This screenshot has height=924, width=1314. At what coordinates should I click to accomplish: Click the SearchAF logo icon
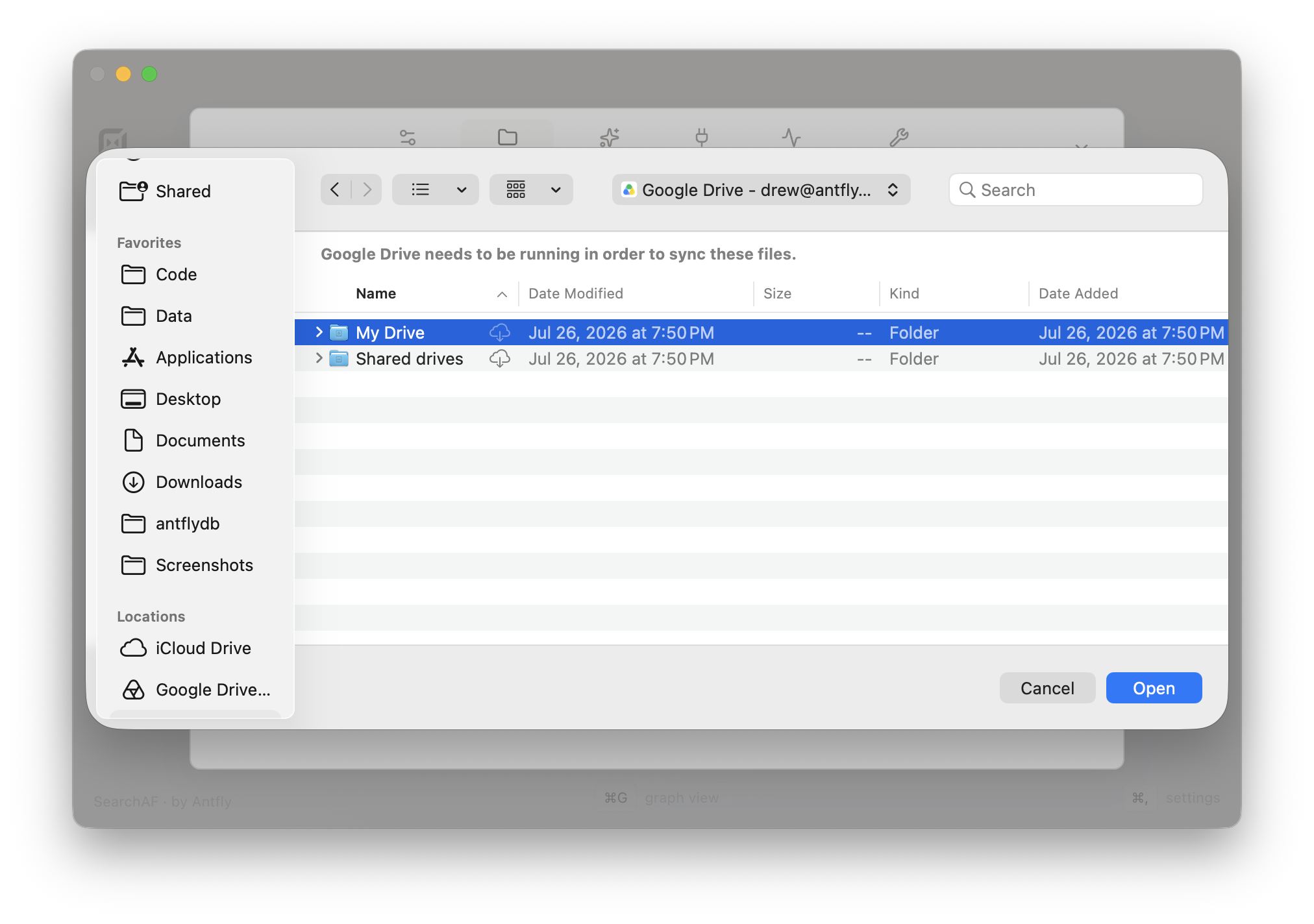click(113, 139)
